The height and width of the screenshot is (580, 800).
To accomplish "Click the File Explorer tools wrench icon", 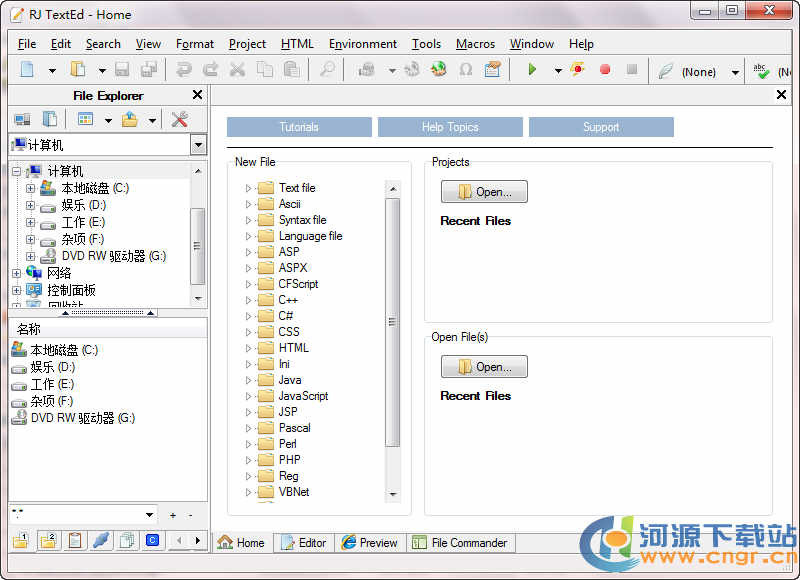I will [x=180, y=120].
